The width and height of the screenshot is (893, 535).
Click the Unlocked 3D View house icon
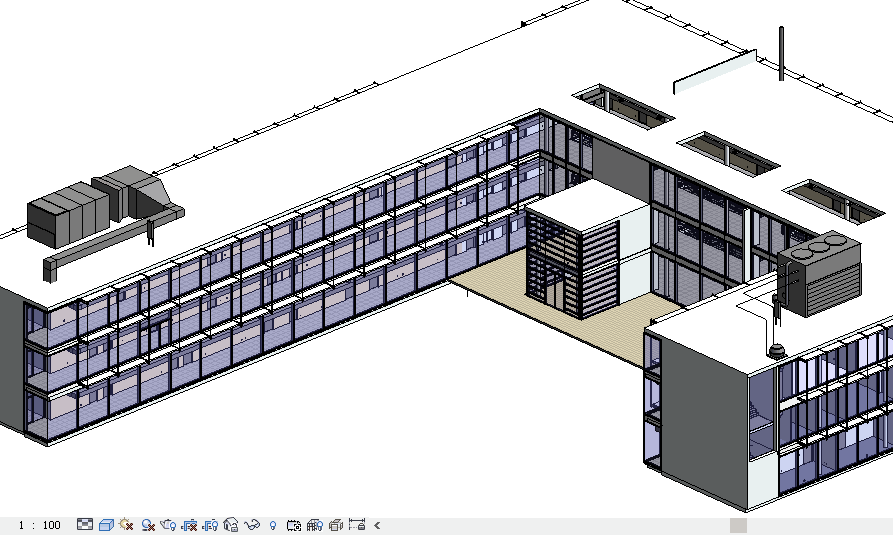231,524
